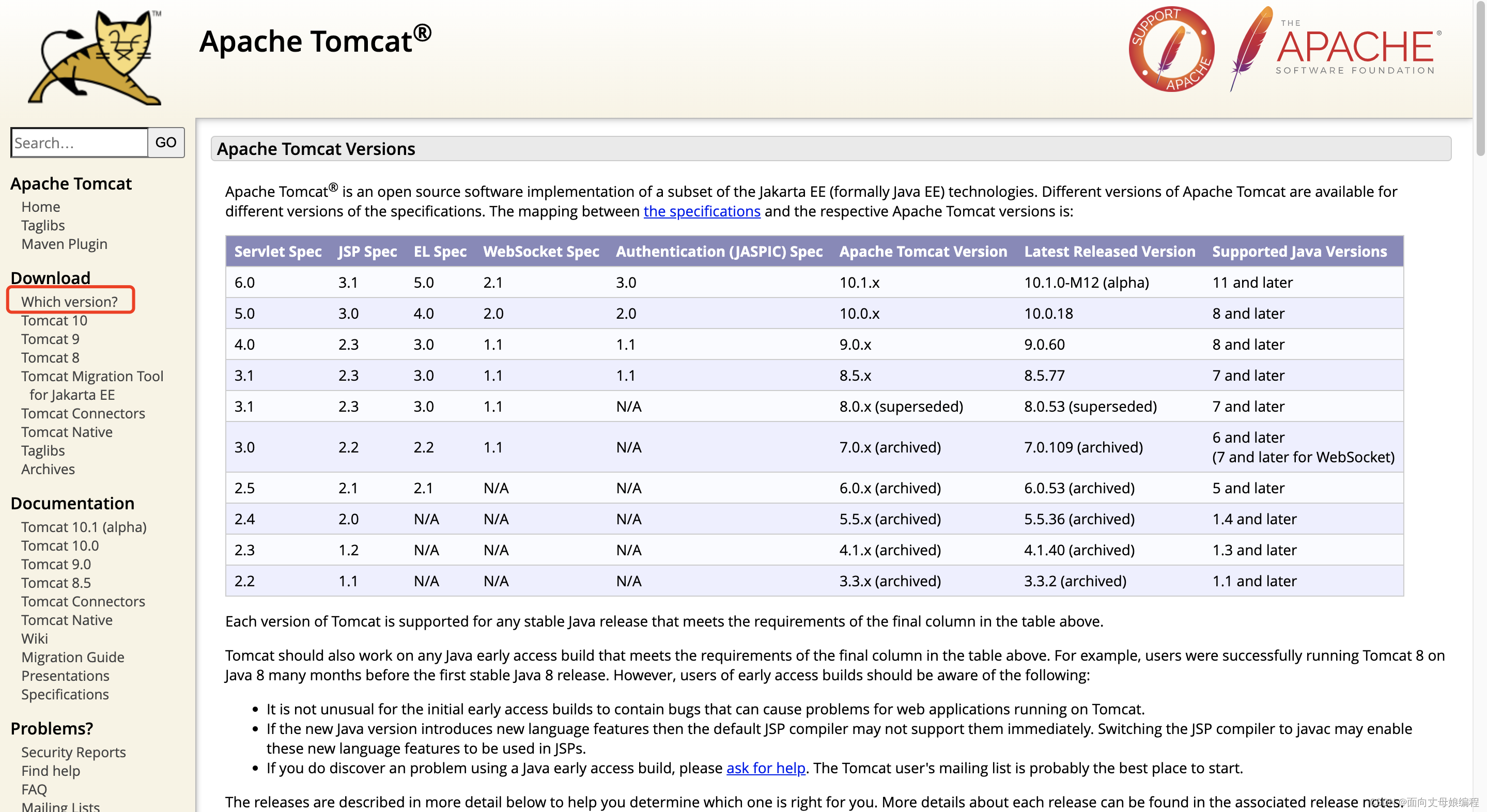Click the Servlet Spec column header

coord(277,251)
